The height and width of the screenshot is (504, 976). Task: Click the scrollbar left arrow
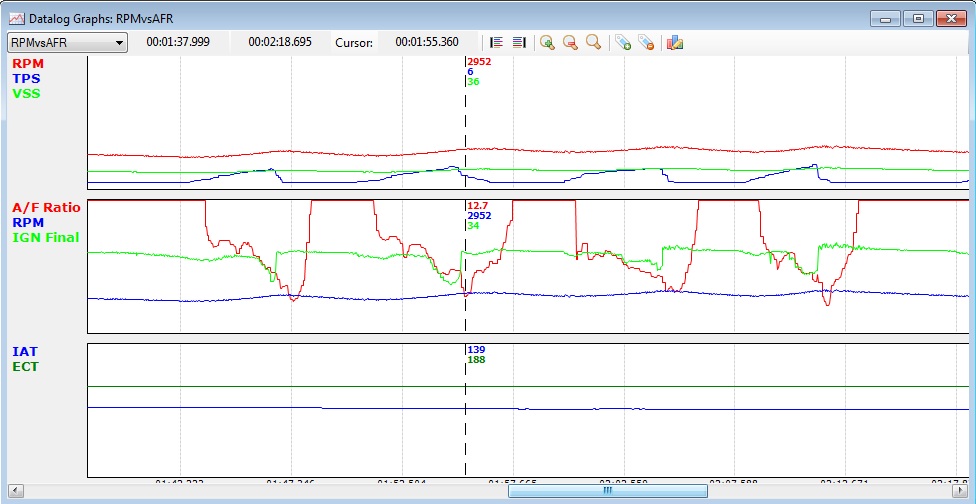(14, 491)
